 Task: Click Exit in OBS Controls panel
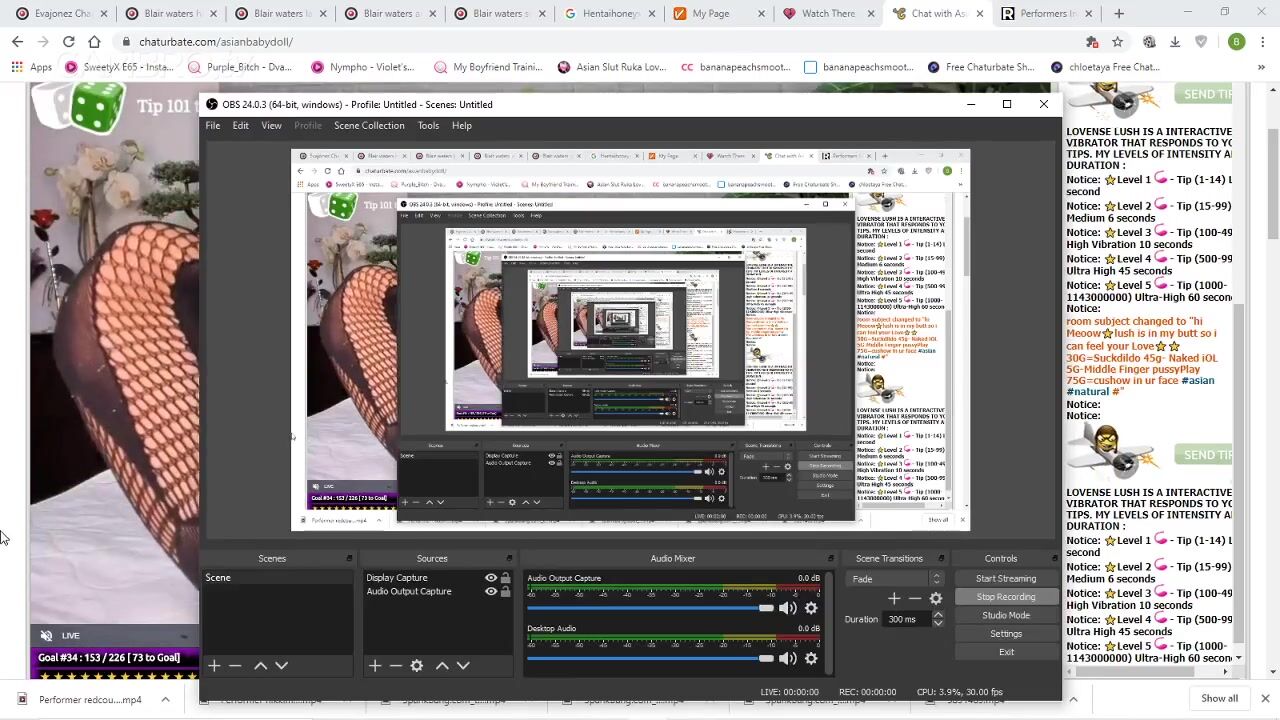(x=1006, y=652)
